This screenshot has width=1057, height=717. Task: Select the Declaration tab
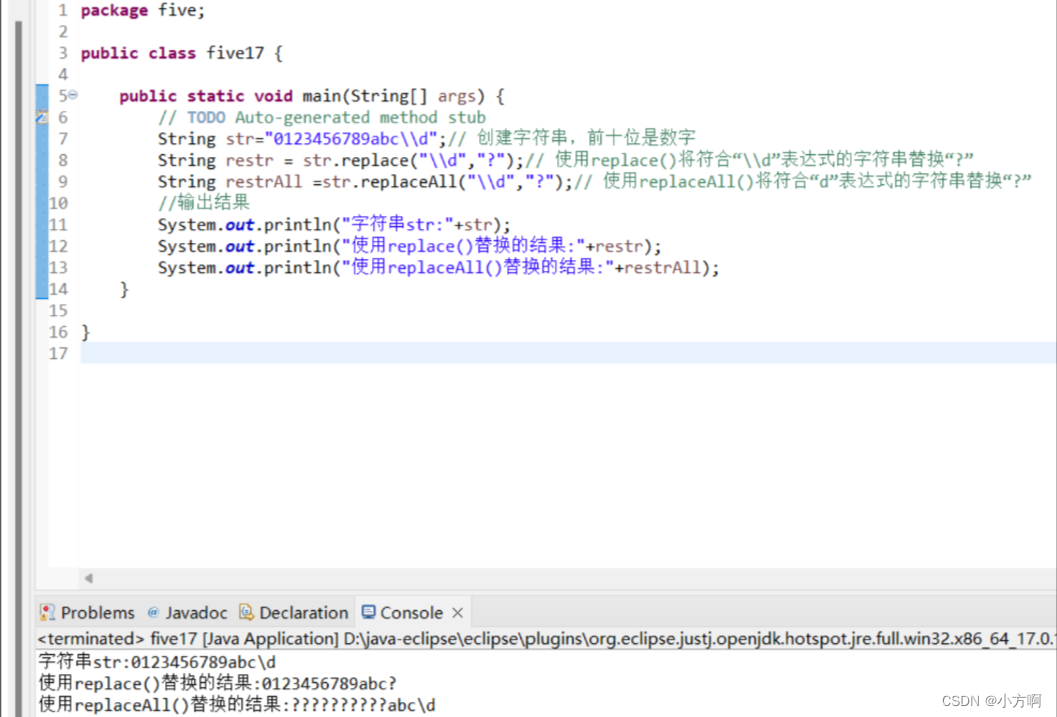coord(295,613)
